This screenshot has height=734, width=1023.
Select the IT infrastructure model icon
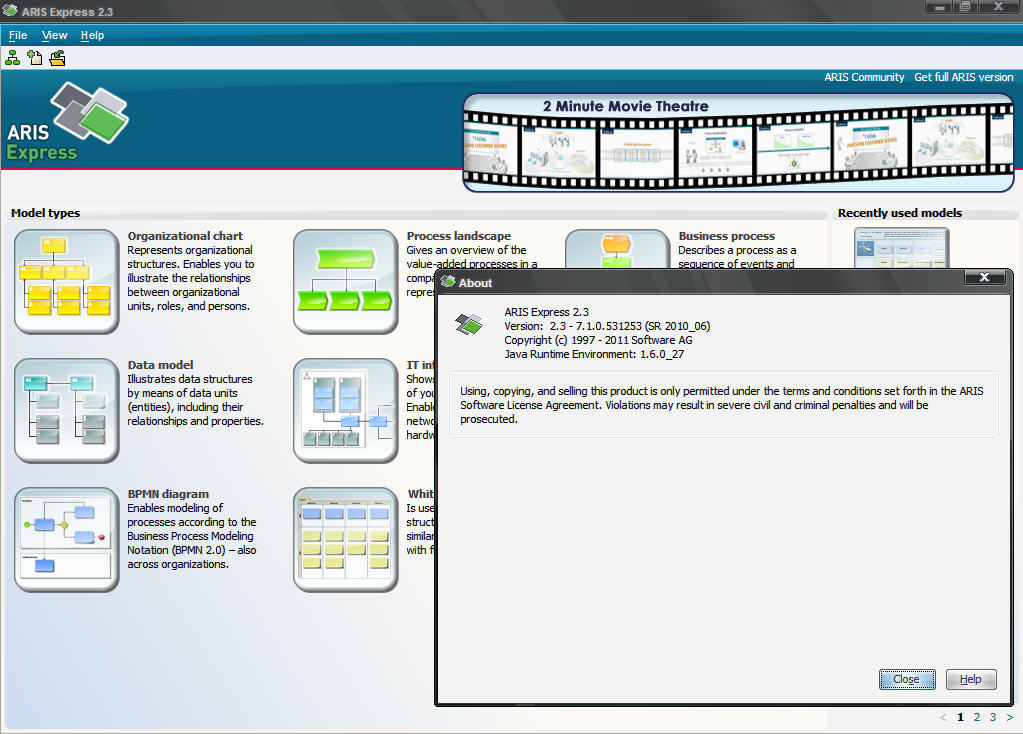[x=346, y=410]
